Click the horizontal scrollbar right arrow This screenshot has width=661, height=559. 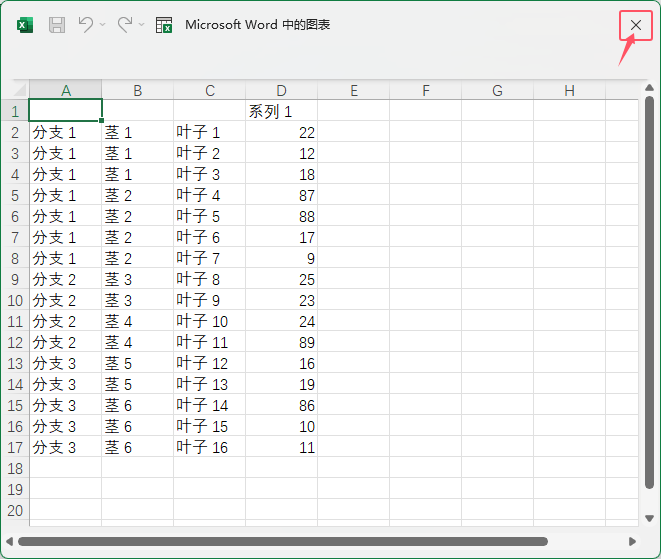point(632,541)
